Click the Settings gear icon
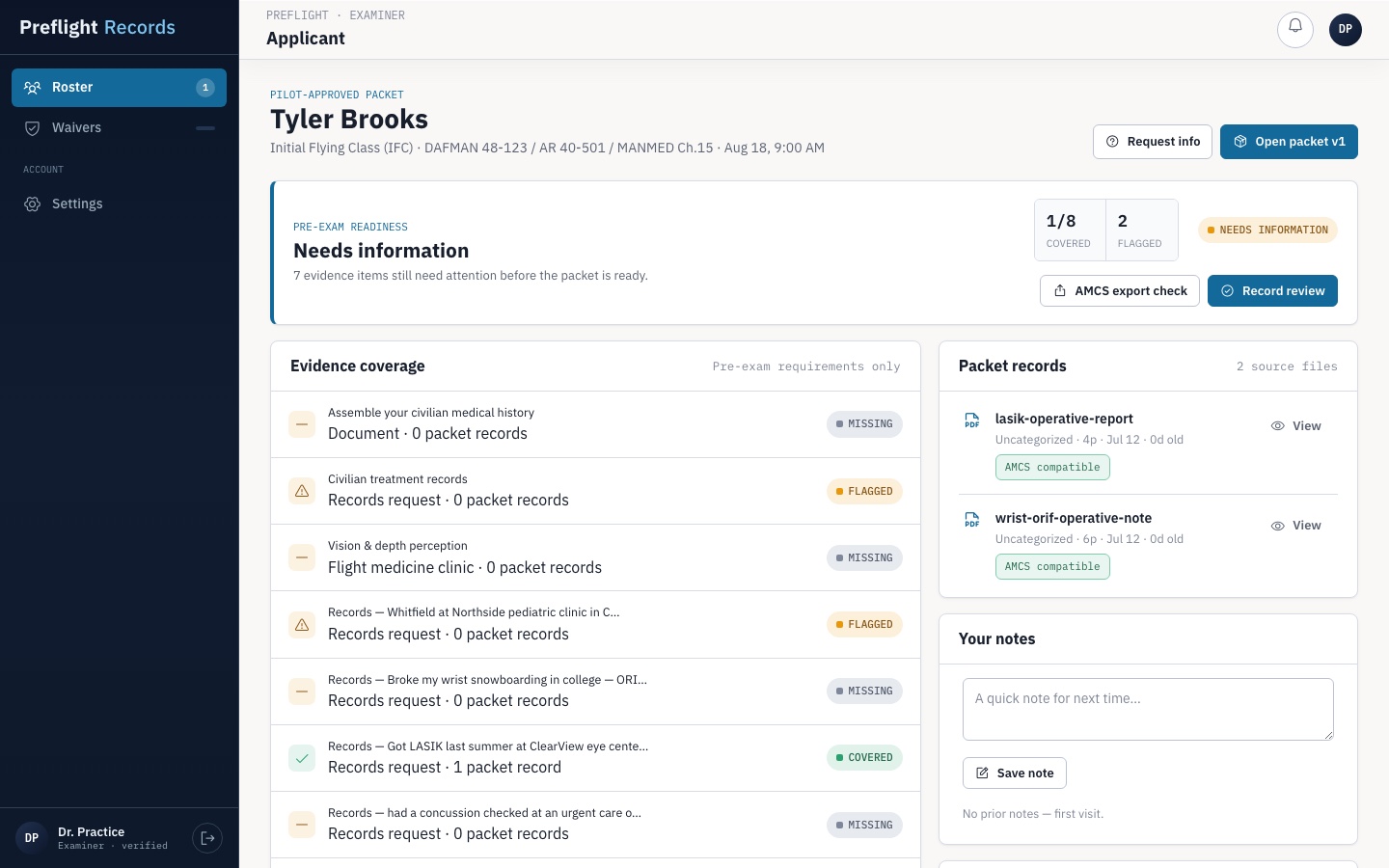 [32, 204]
